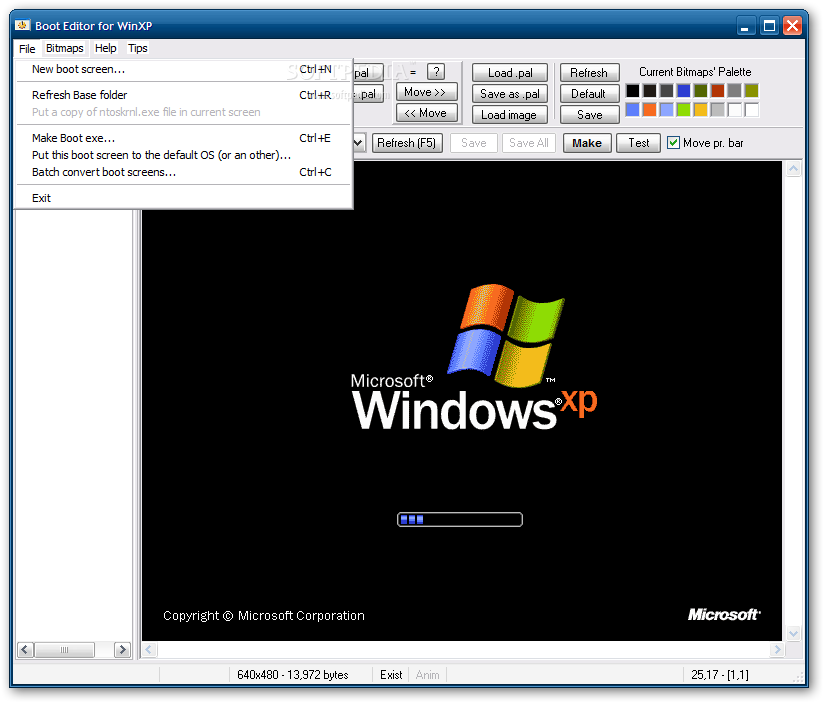Open the Tips menu
This screenshot has height=703, width=824.
138,48
